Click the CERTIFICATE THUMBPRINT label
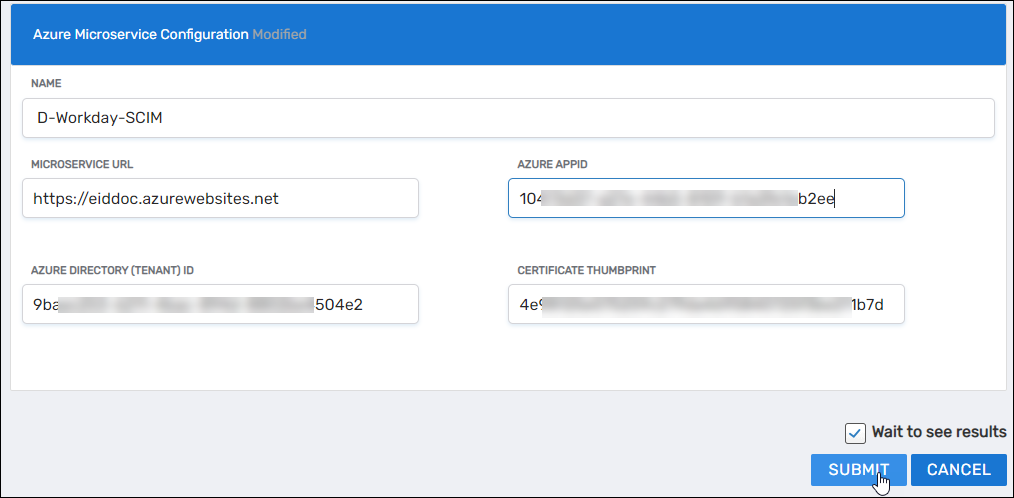The image size is (1014, 498). (x=587, y=271)
